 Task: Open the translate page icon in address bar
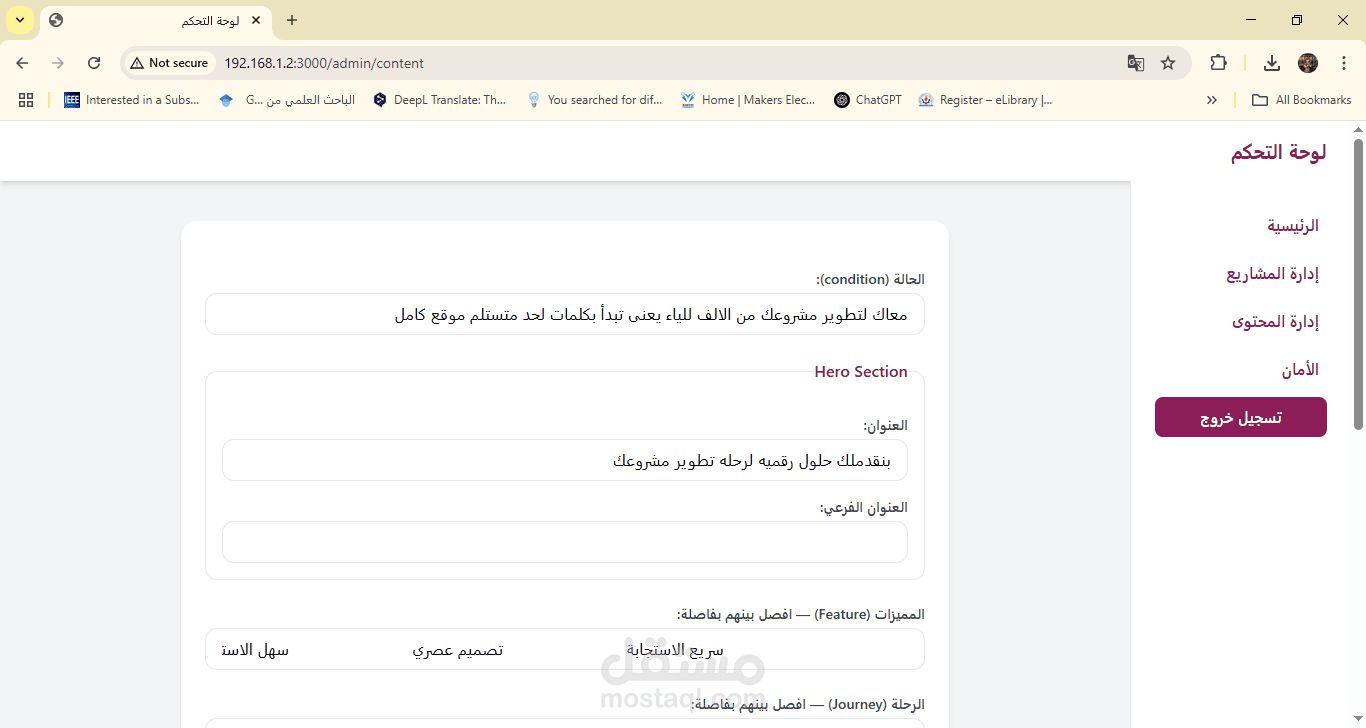(1136, 63)
